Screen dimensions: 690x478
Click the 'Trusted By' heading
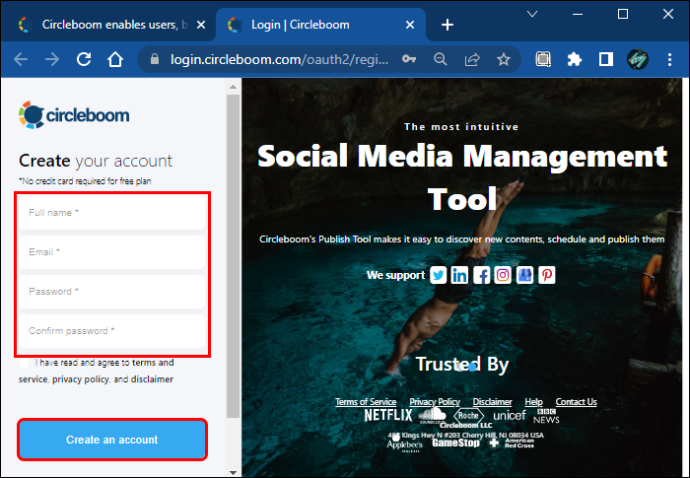tap(462, 364)
